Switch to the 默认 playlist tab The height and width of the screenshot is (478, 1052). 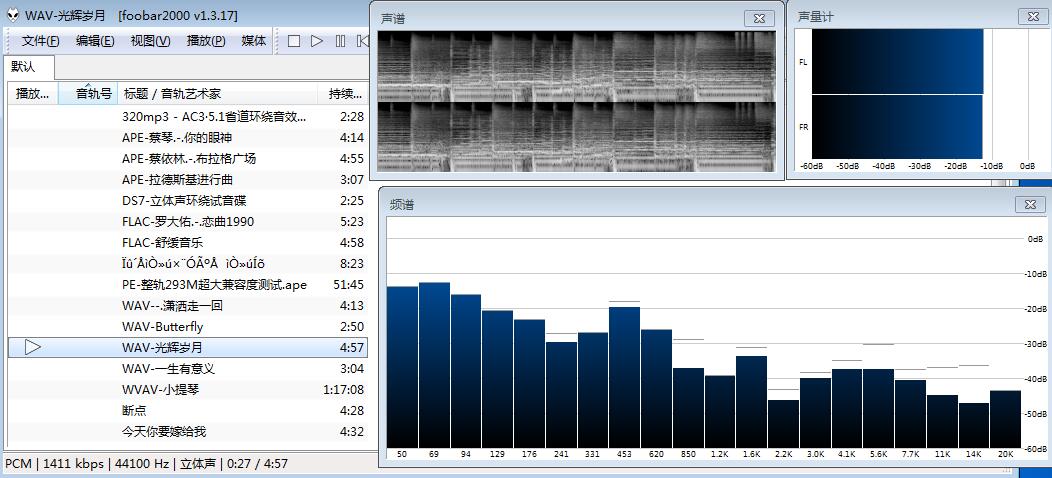click(x=23, y=67)
